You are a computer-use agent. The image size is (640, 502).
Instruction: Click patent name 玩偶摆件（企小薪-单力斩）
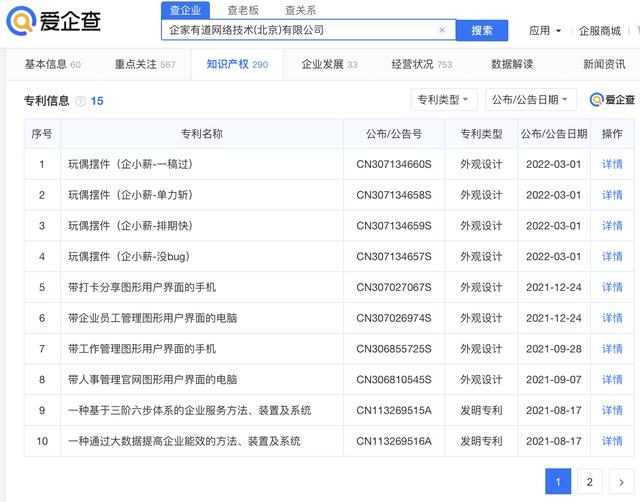(x=130, y=195)
